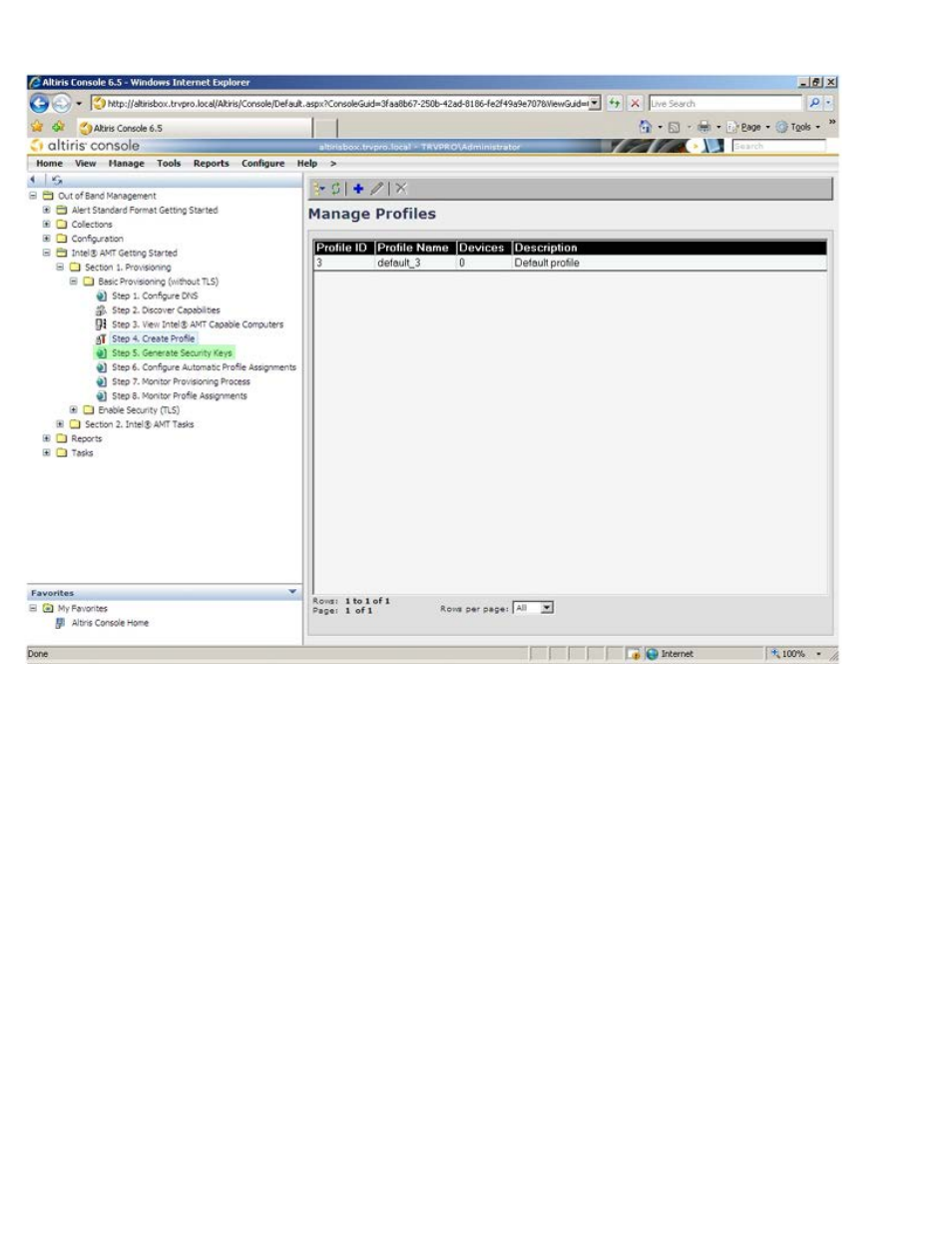
Task: Click the Altiris console Search field
Action: pyautogui.click(x=778, y=146)
